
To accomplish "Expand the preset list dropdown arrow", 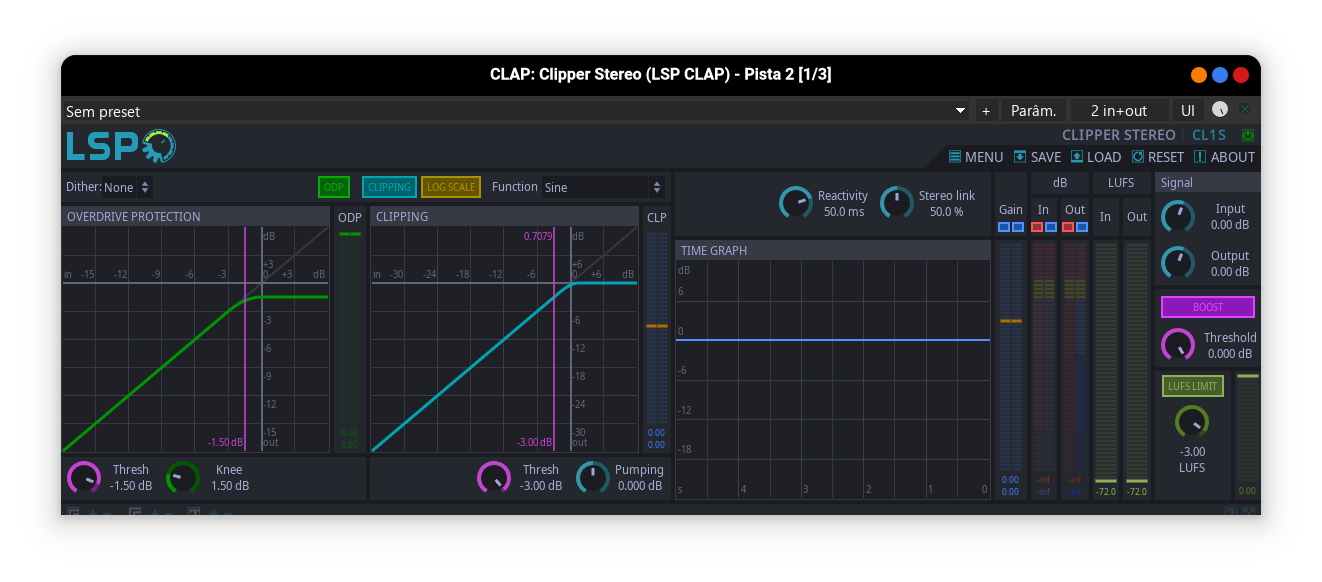I will click(x=959, y=110).
